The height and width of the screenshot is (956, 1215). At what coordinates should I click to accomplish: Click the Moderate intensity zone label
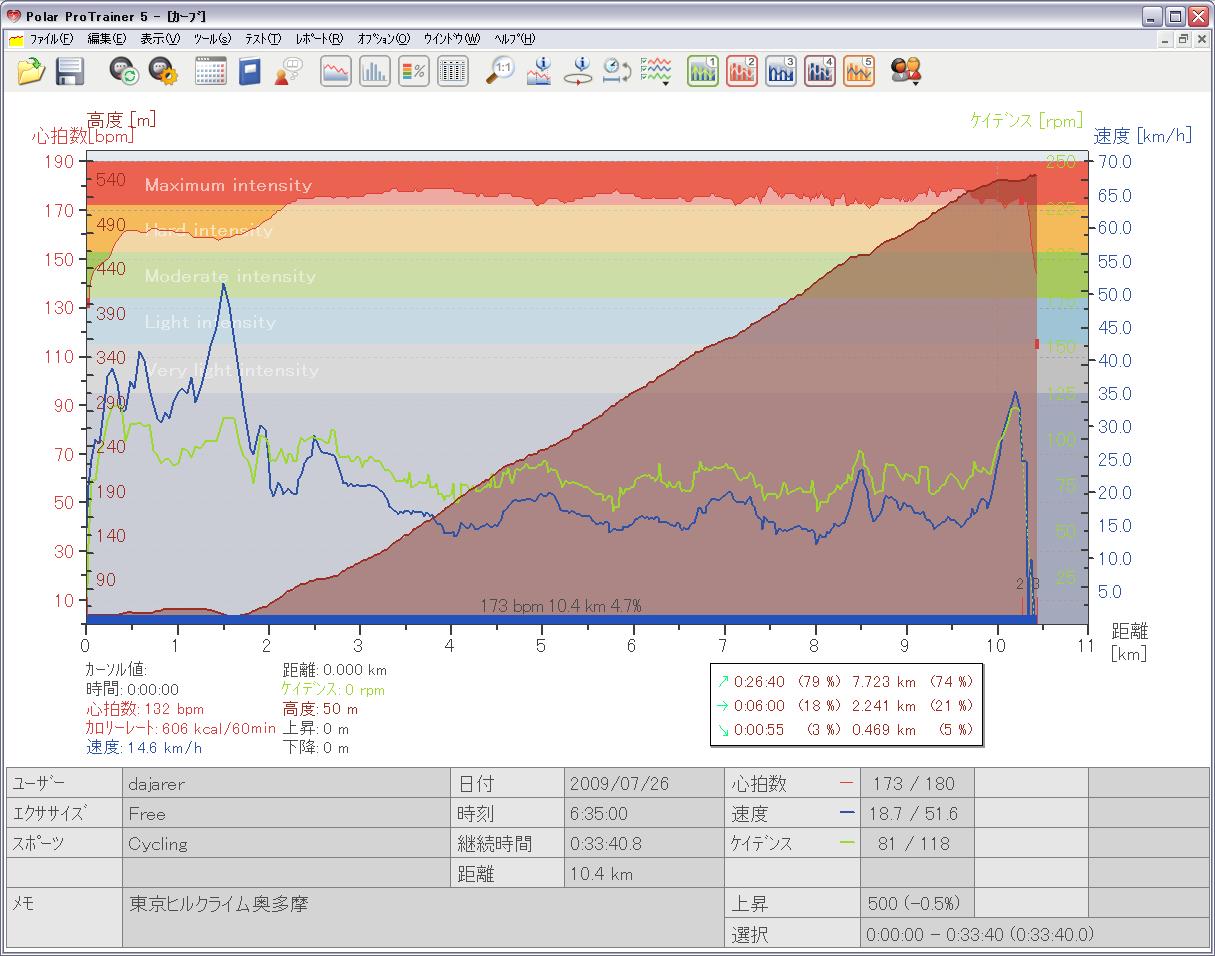pyautogui.click(x=230, y=276)
